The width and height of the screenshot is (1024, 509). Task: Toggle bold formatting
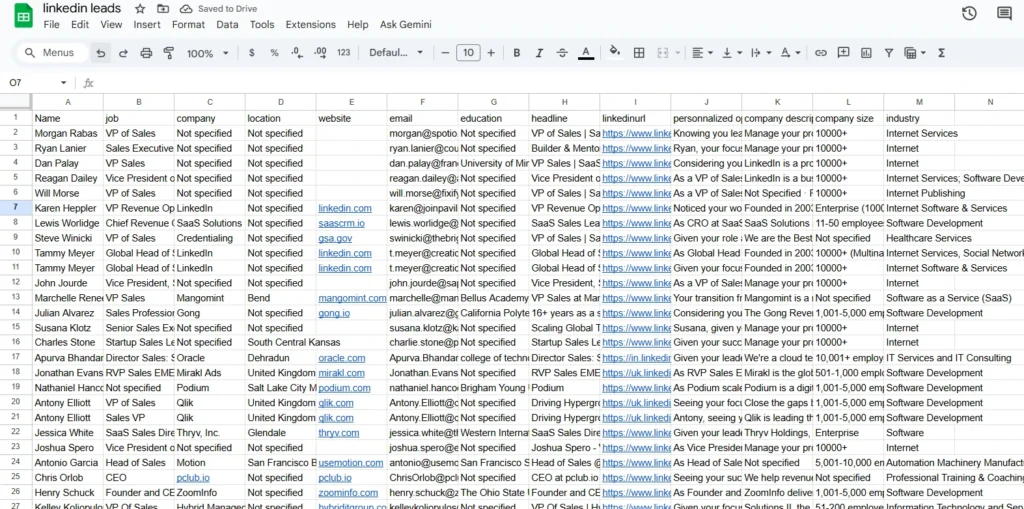click(x=517, y=53)
